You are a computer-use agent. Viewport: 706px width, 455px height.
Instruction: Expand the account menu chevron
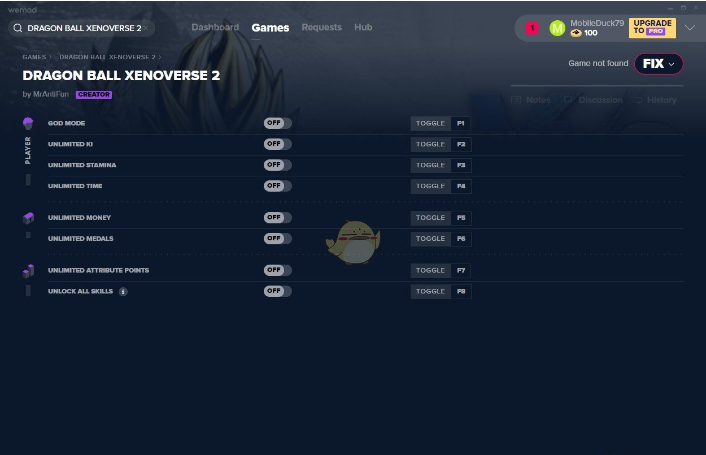pos(689,28)
